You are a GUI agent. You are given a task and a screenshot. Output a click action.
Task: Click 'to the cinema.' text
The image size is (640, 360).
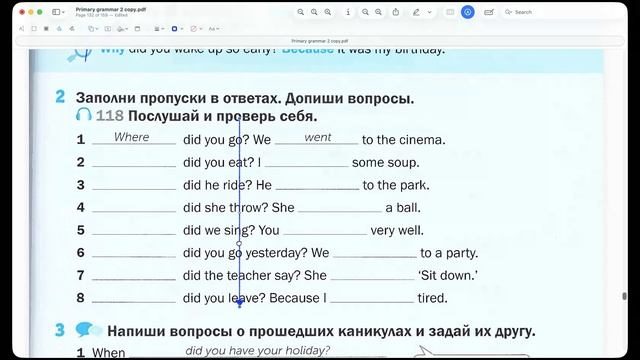tap(403, 140)
